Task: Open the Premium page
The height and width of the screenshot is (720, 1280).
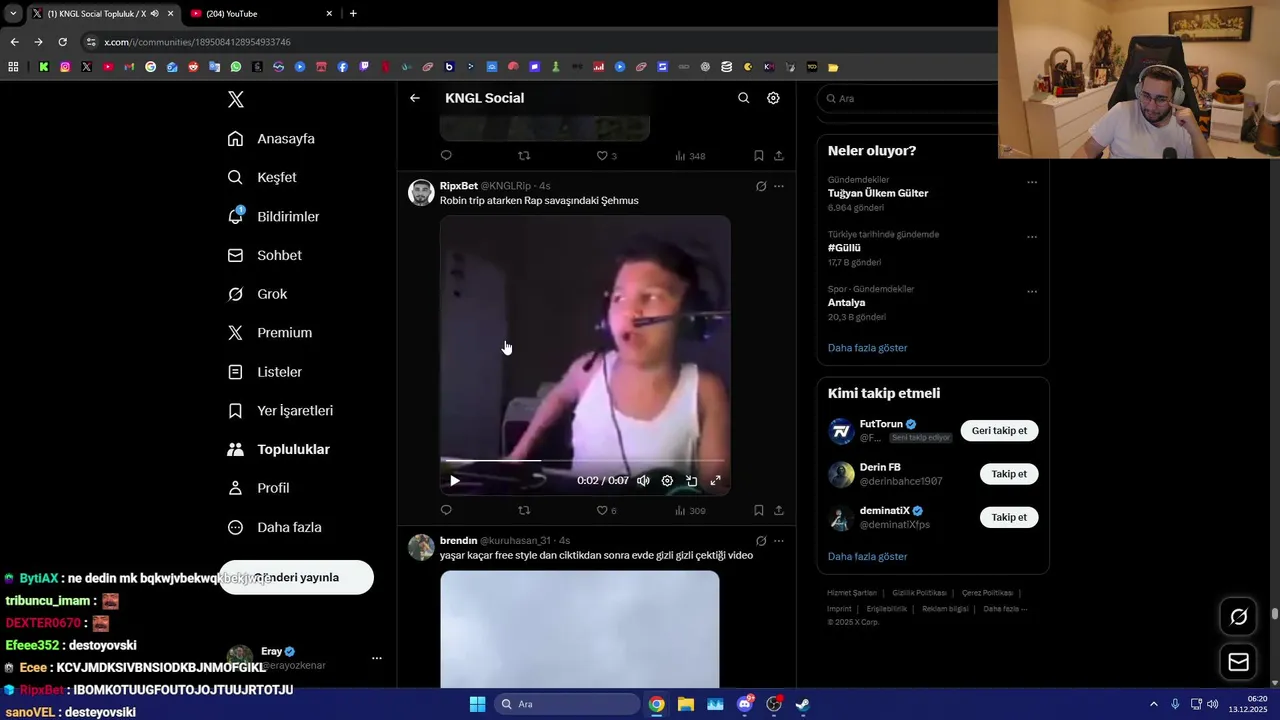Action: 269,333
